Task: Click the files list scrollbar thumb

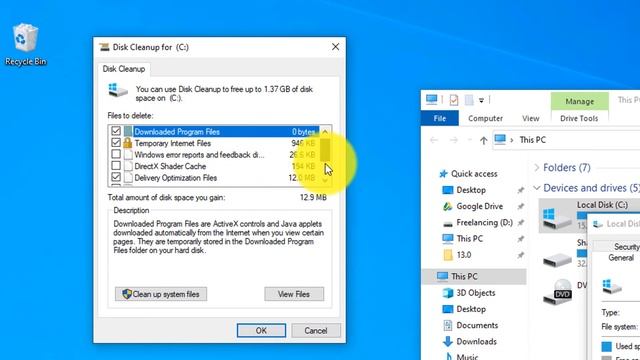Action: (325, 150)
